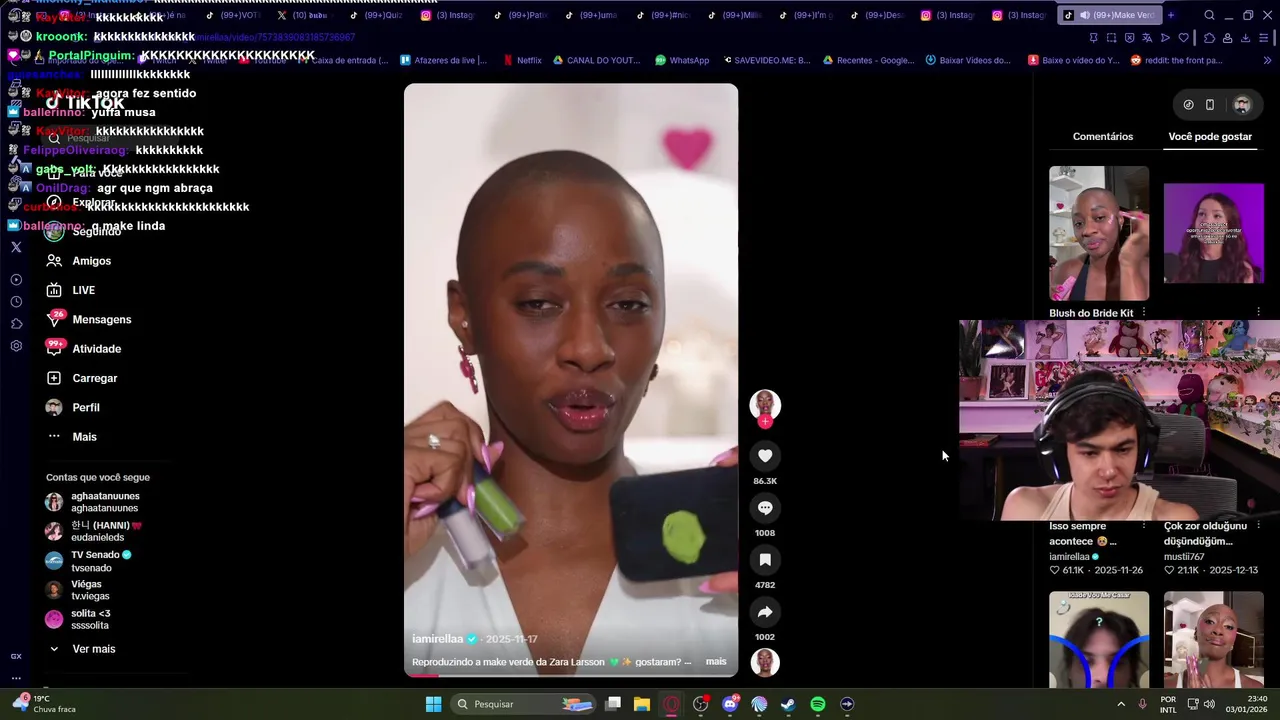Open the blue-headphones recommended video thumbnail
This screenshot has width=1280, height=720.
pyautogui.click(x=1099, y=640)
